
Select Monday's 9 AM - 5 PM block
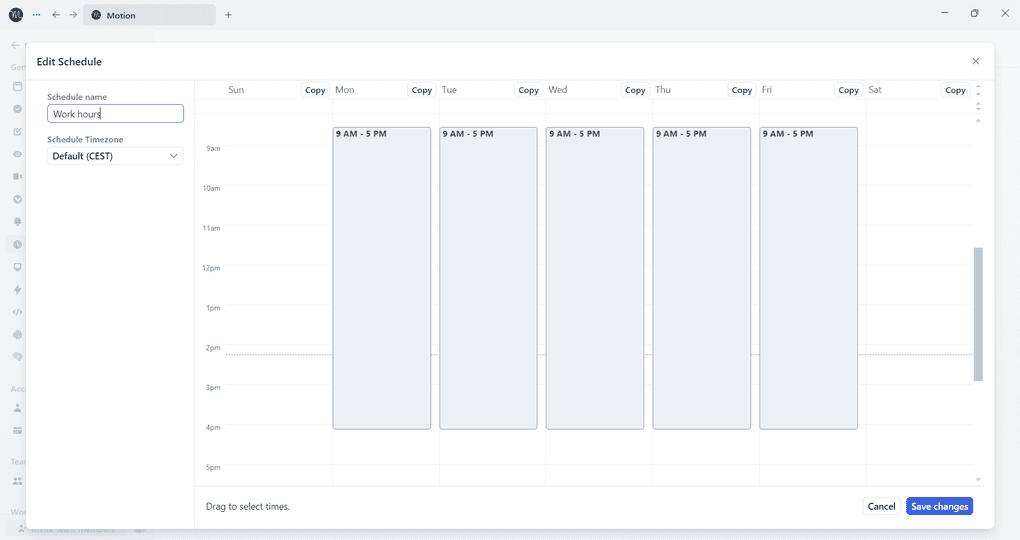(382, 278)
